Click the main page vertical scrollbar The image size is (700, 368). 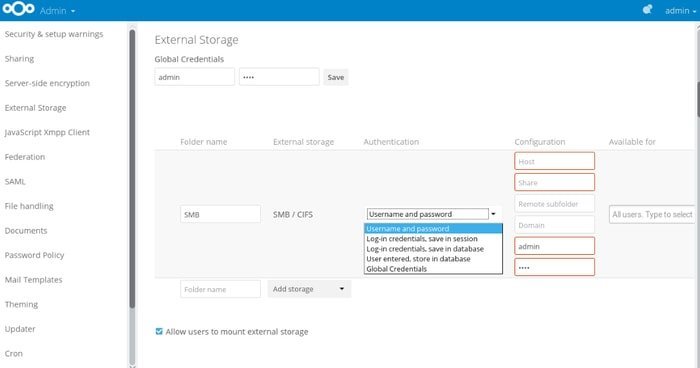(x=698, y=99)
